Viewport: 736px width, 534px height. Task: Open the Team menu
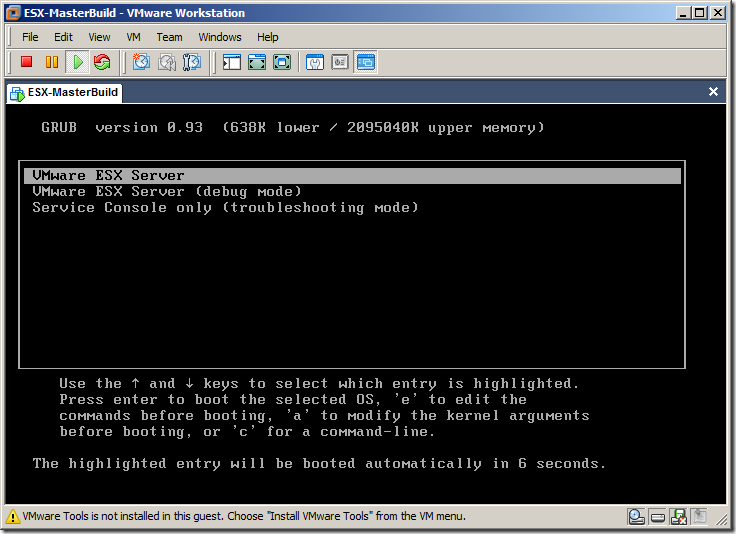point(169,37)
